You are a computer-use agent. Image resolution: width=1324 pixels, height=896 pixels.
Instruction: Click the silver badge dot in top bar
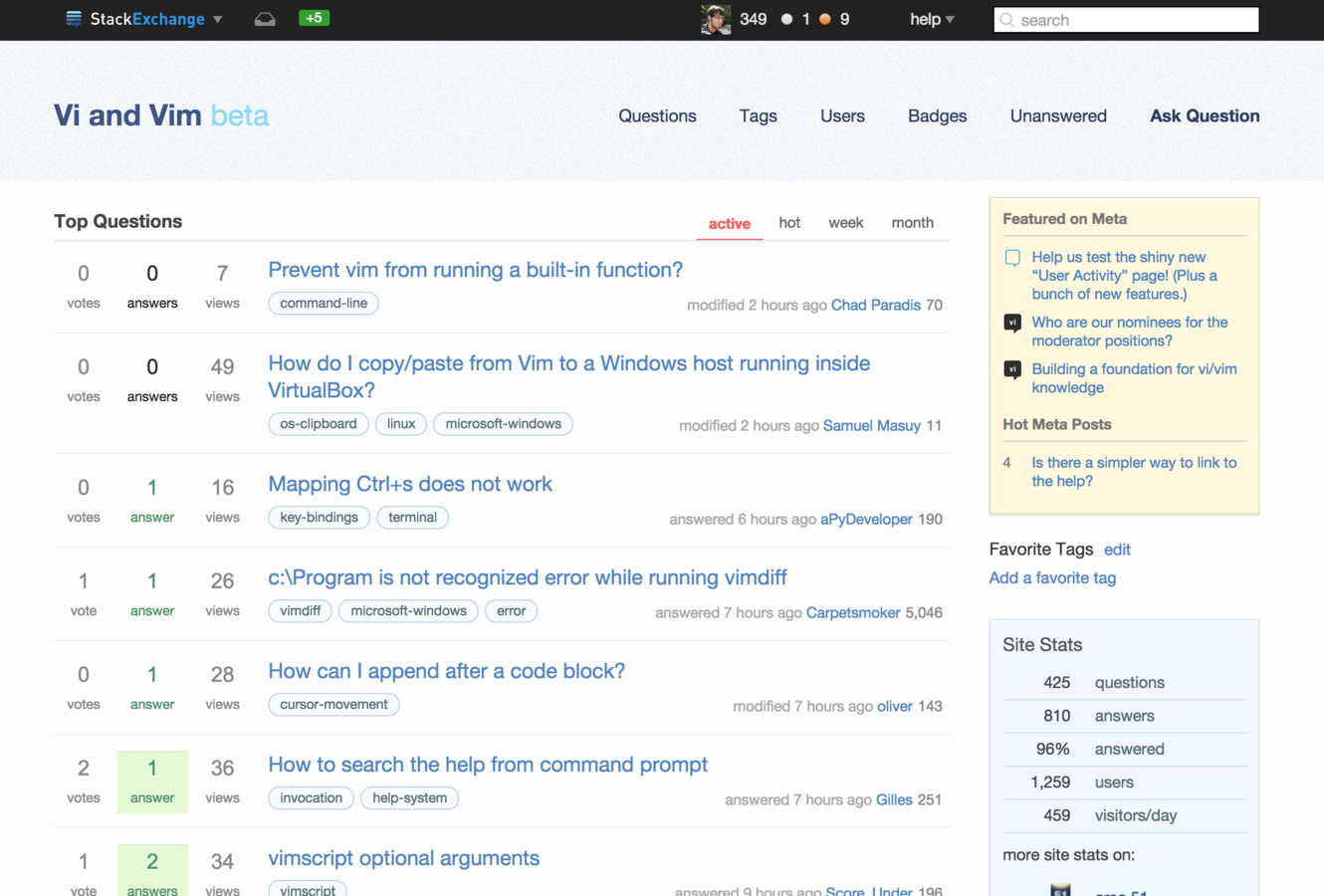point(786,19)
